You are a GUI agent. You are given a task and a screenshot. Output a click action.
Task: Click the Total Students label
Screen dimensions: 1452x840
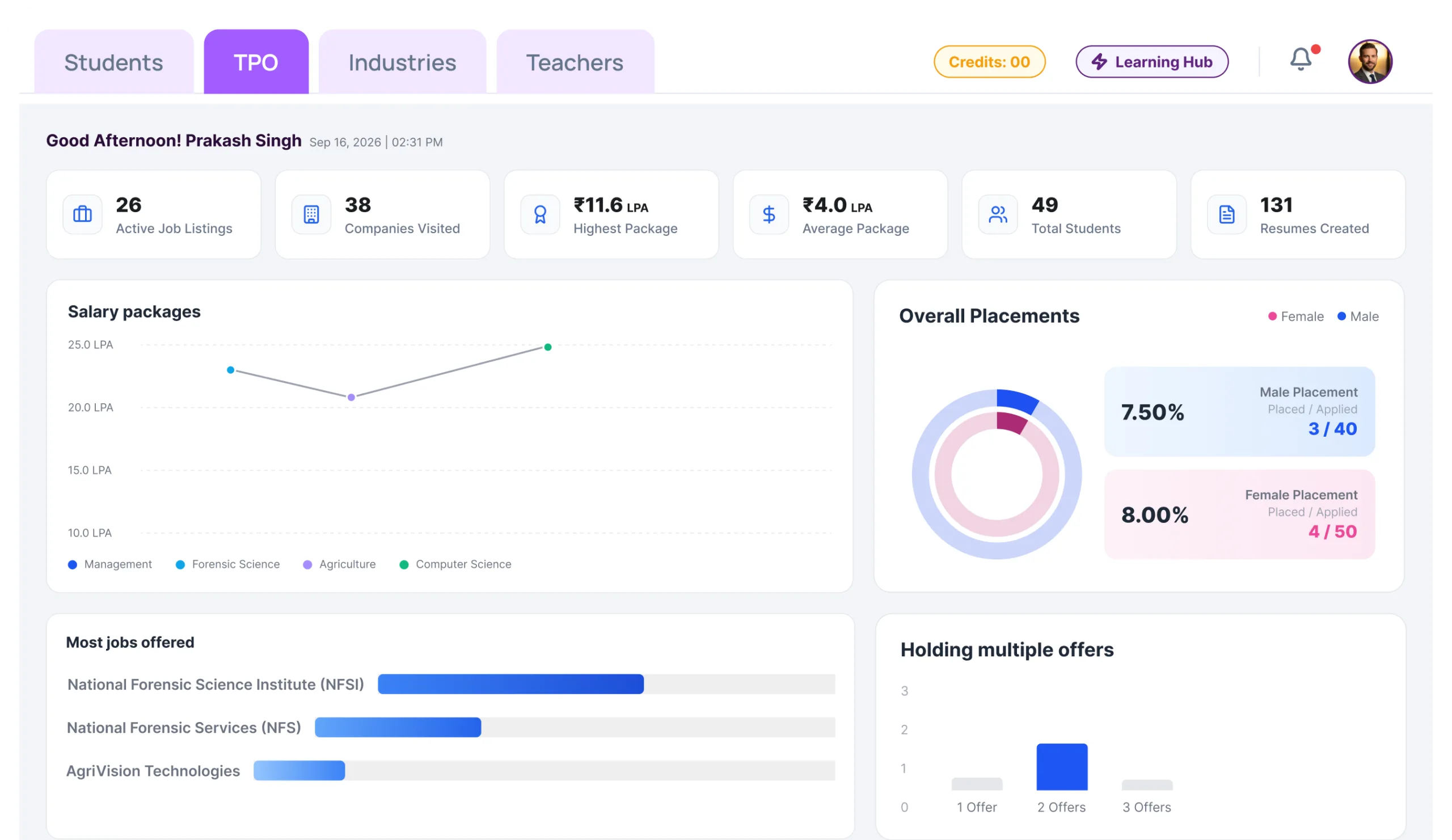[x=1076, y=228]
